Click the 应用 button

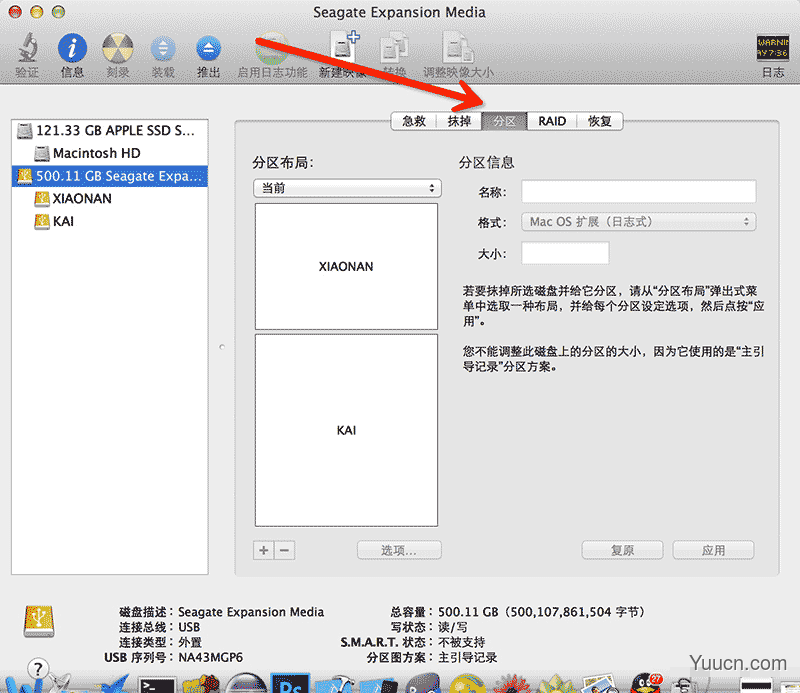coord(713,550)
